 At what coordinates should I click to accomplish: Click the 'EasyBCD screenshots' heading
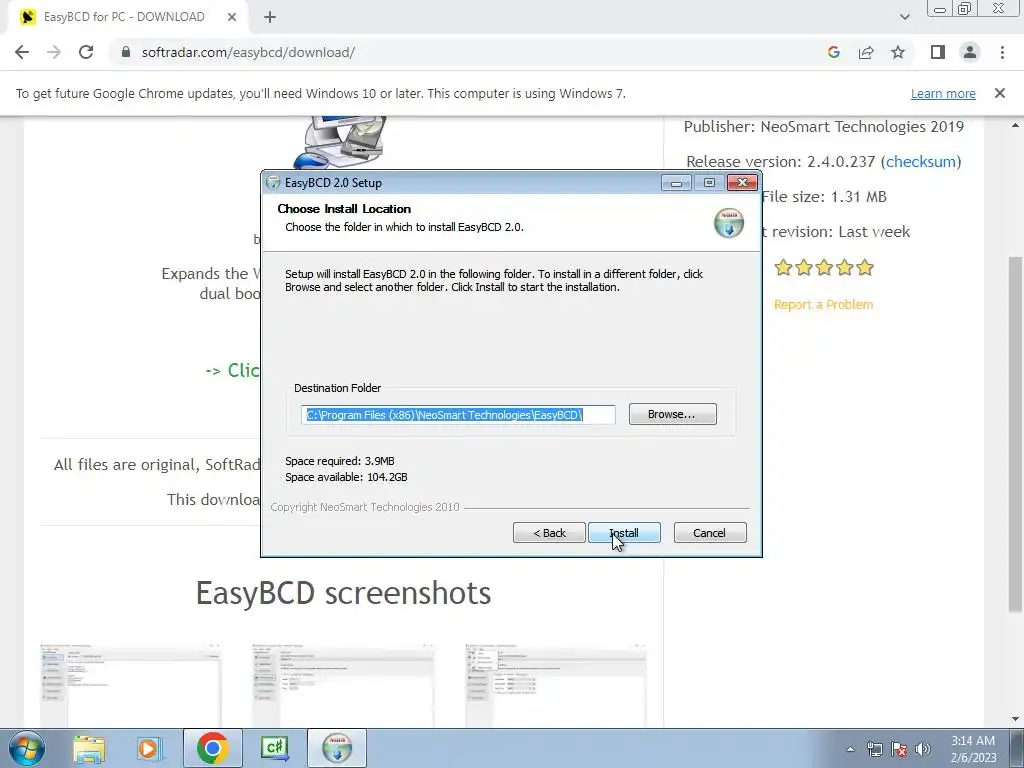pyautogui.click(x=344, y=593)
